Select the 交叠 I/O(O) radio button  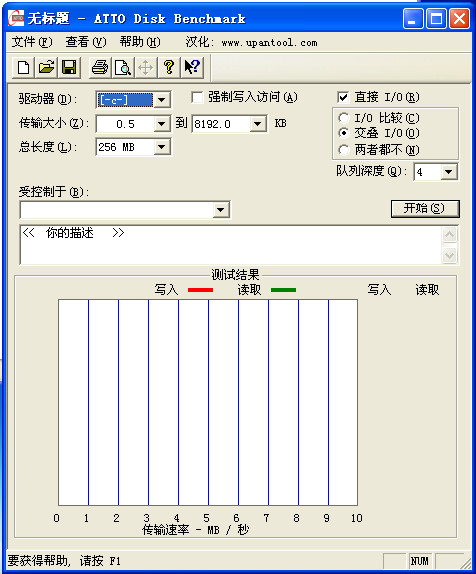click(x=343, y=133)
